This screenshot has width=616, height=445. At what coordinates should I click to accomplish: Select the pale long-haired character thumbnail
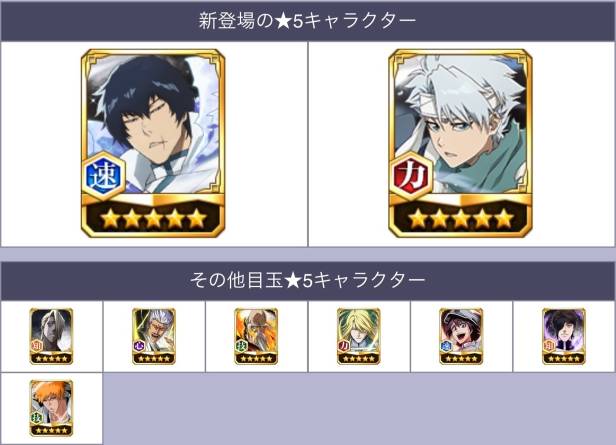point(51,336)
